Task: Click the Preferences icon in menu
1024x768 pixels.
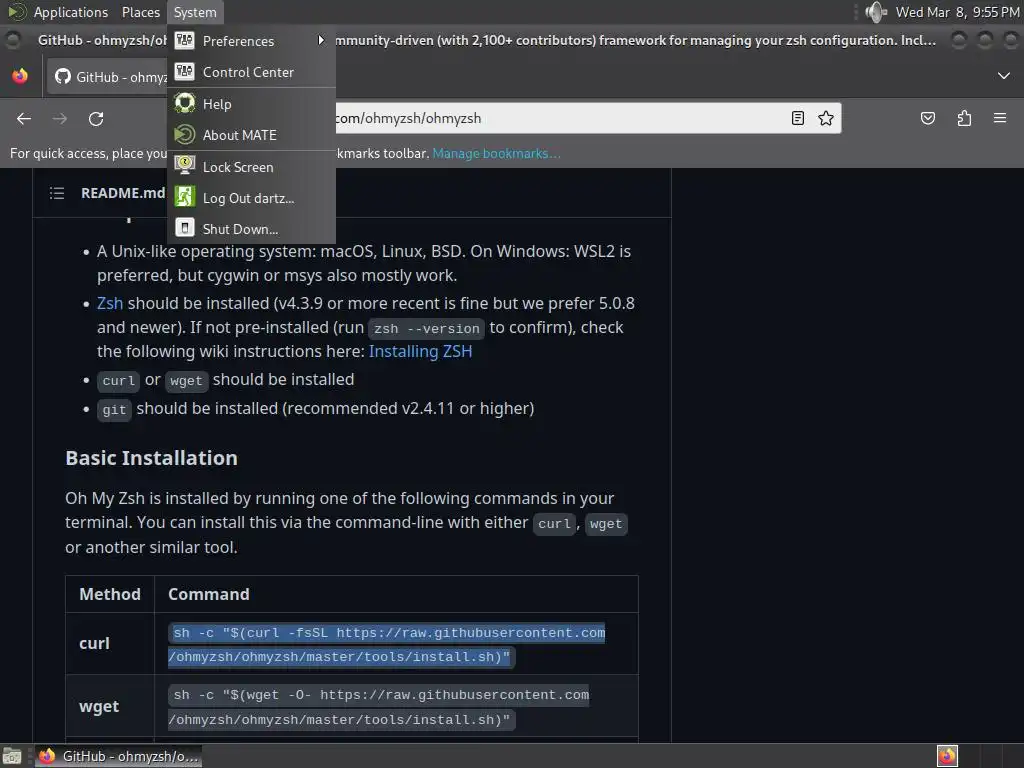Action: 185,40
